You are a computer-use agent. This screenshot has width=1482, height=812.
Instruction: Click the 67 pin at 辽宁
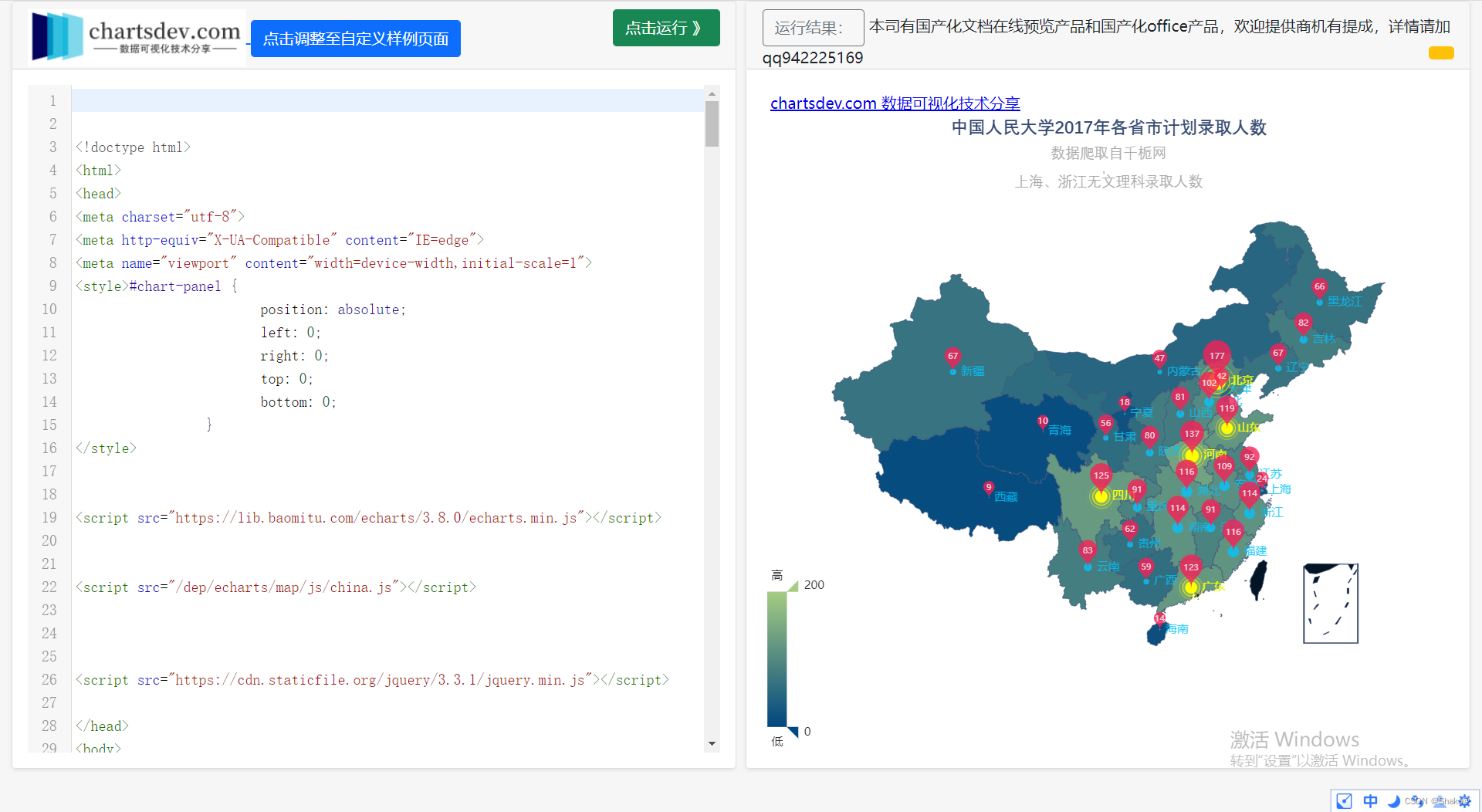pyautogui.click(x=1278, y=354)
